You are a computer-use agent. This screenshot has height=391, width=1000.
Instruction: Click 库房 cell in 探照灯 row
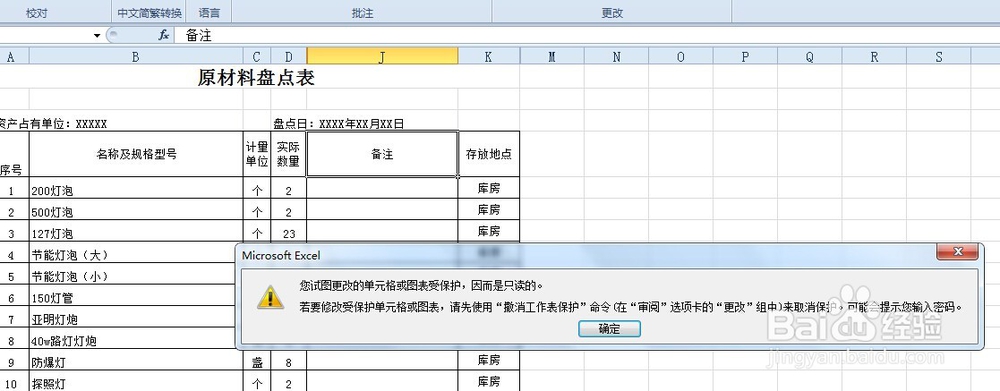click(x=489, y=381)
